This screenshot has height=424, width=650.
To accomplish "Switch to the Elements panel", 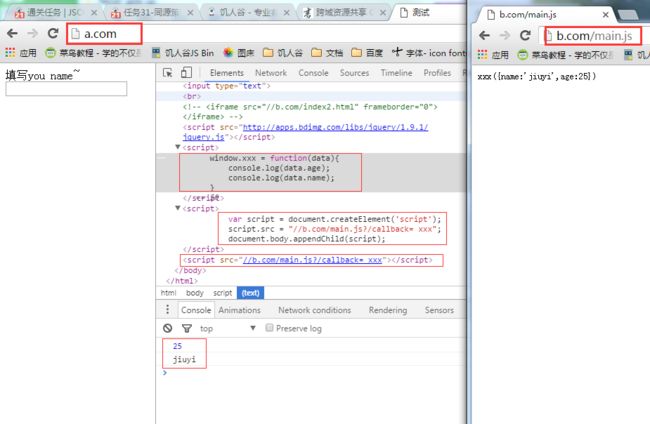I will pos(227,73).
